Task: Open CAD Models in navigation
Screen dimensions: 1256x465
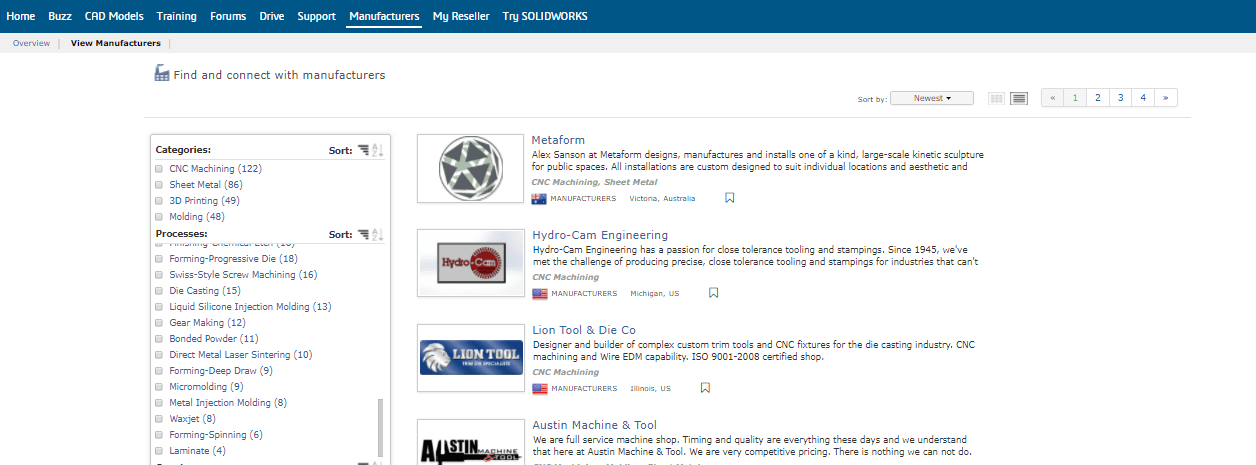Action: click(115, 16)
